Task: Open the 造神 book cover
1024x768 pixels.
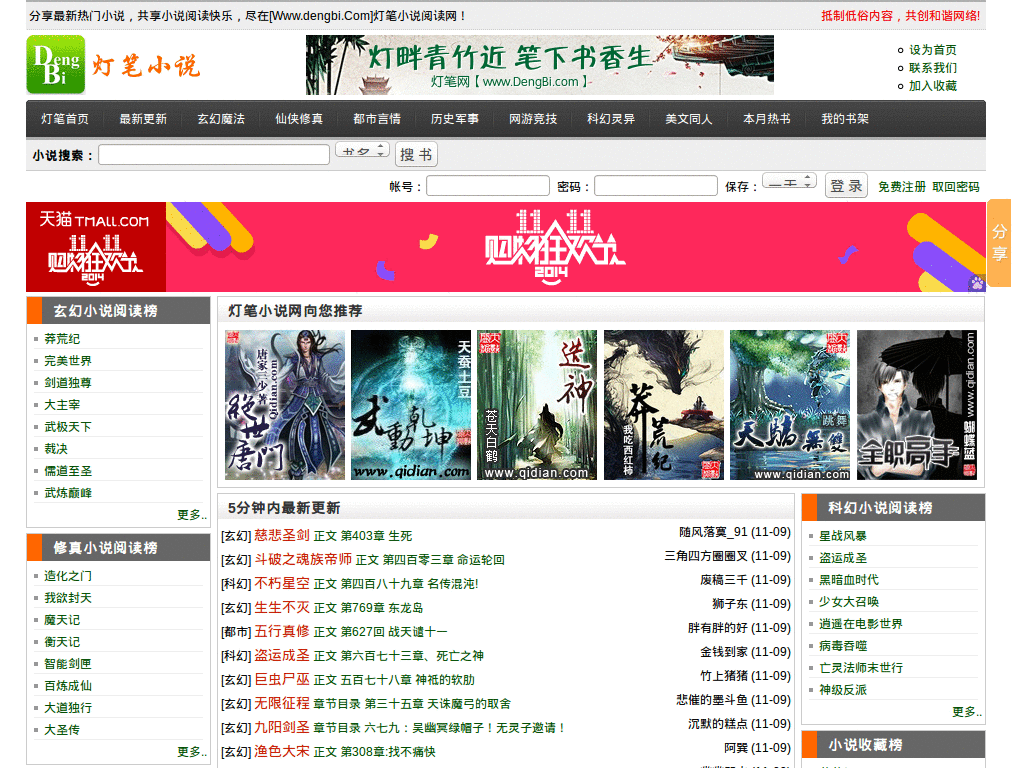Action: tap(537, 405)
